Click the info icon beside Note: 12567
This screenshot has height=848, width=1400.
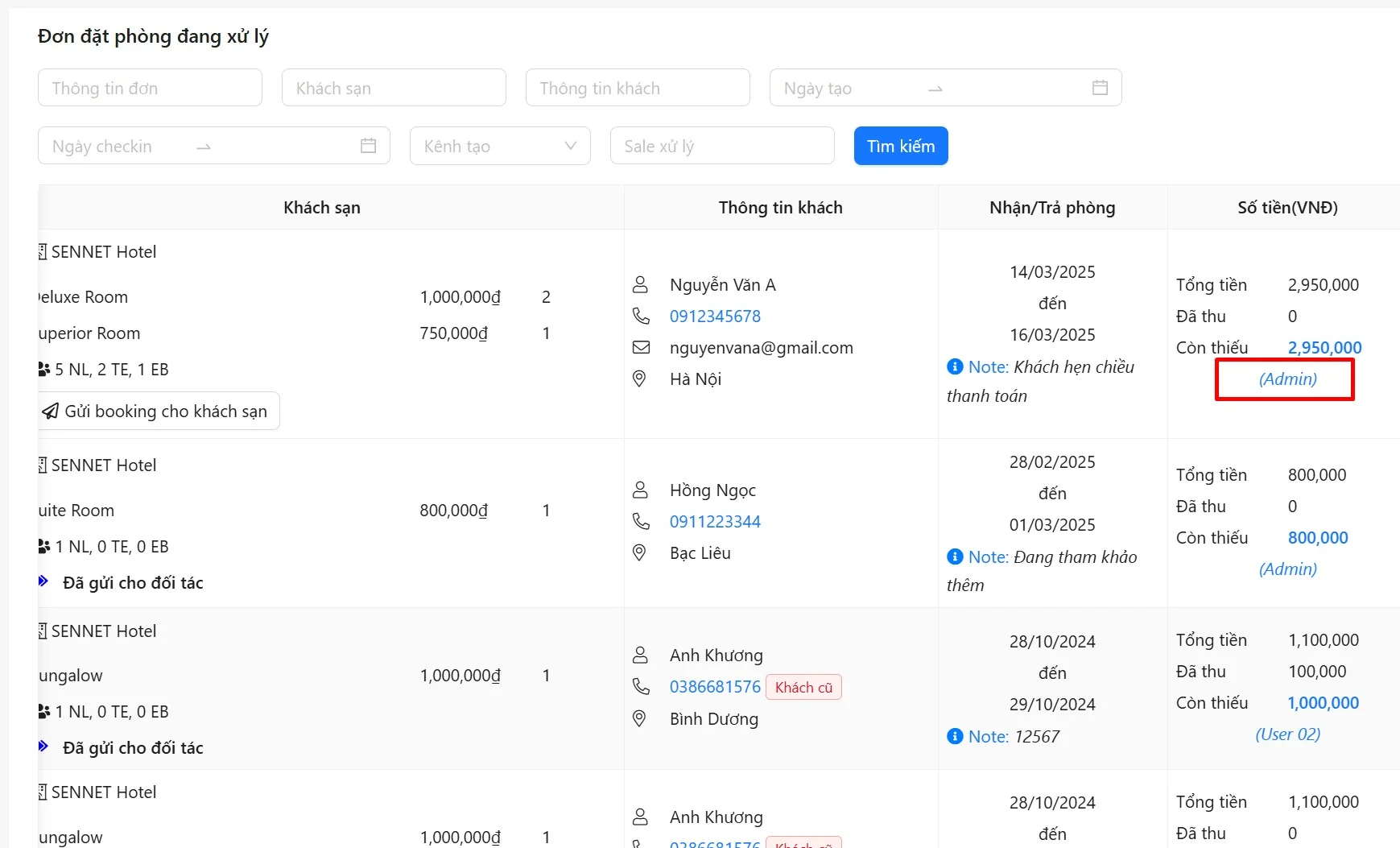[x=955, y=736]
